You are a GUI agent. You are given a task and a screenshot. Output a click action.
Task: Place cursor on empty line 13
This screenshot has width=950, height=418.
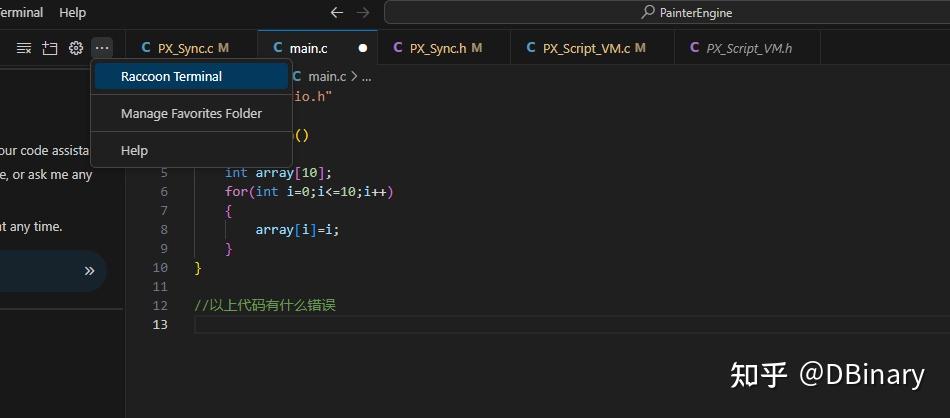coord(572,324)
